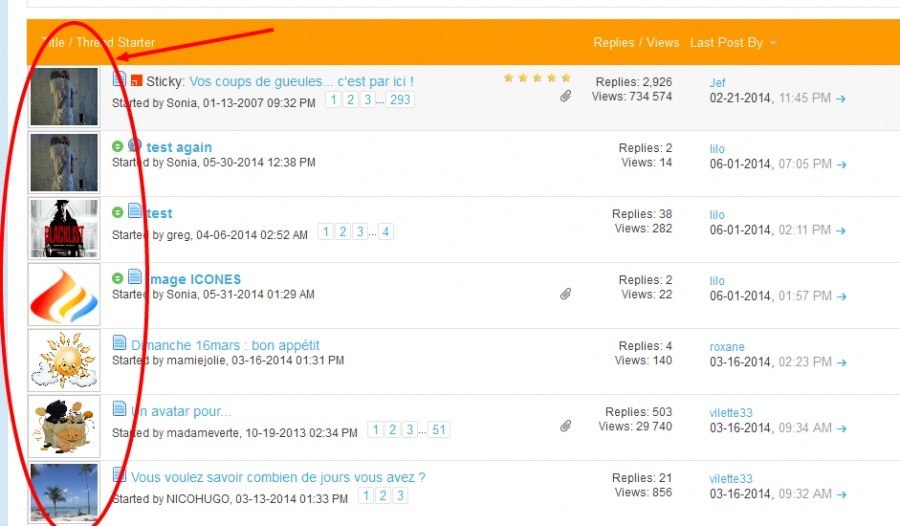Open page 4 of the 'test' thread

pyautogui.click(x=385, y=232)
